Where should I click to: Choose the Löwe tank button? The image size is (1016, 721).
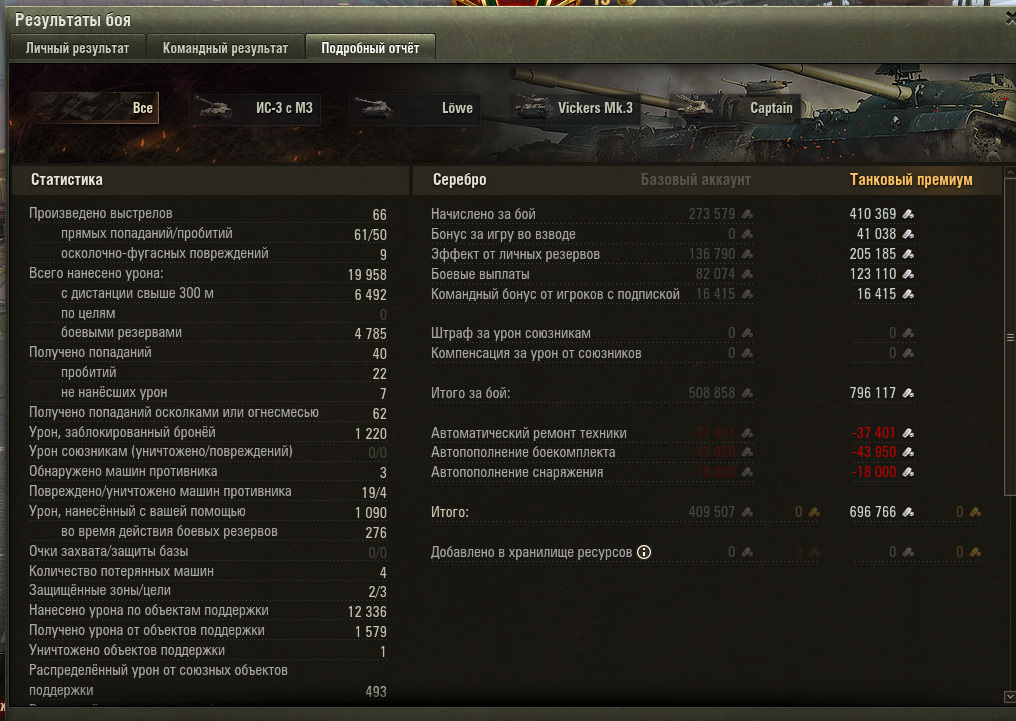click(415, 108)
